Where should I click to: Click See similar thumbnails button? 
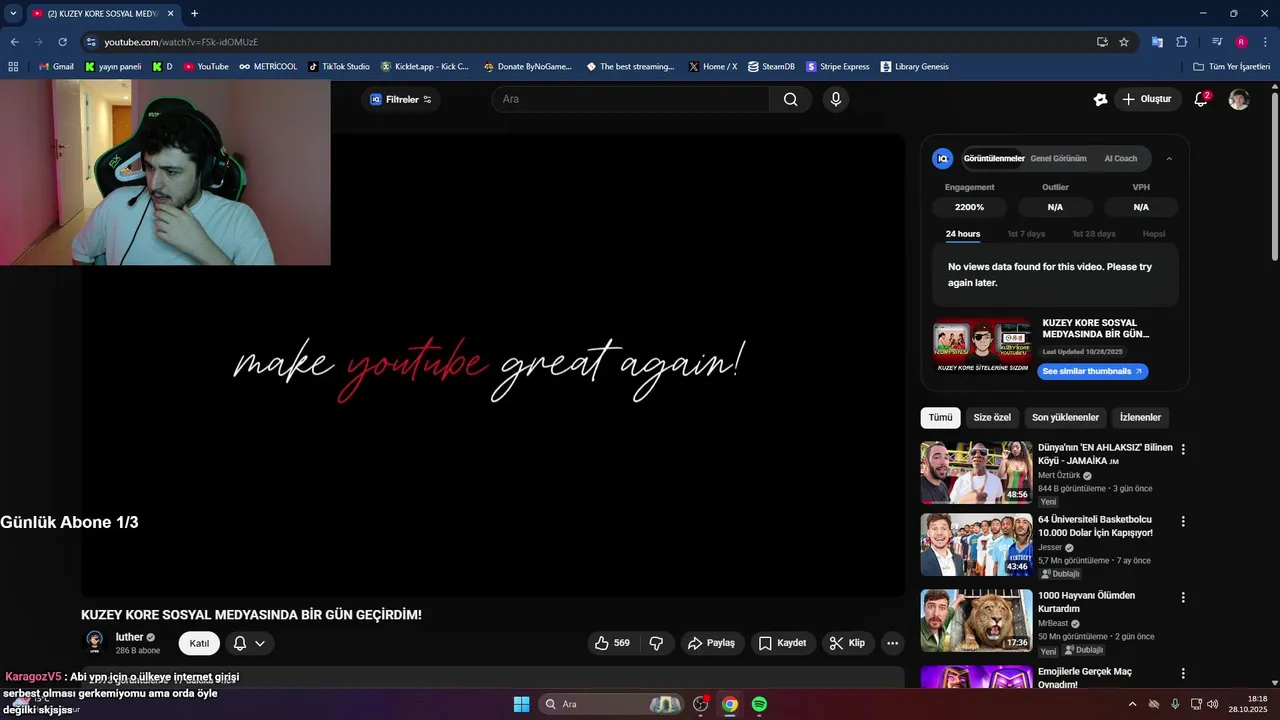coord(1092,371)
